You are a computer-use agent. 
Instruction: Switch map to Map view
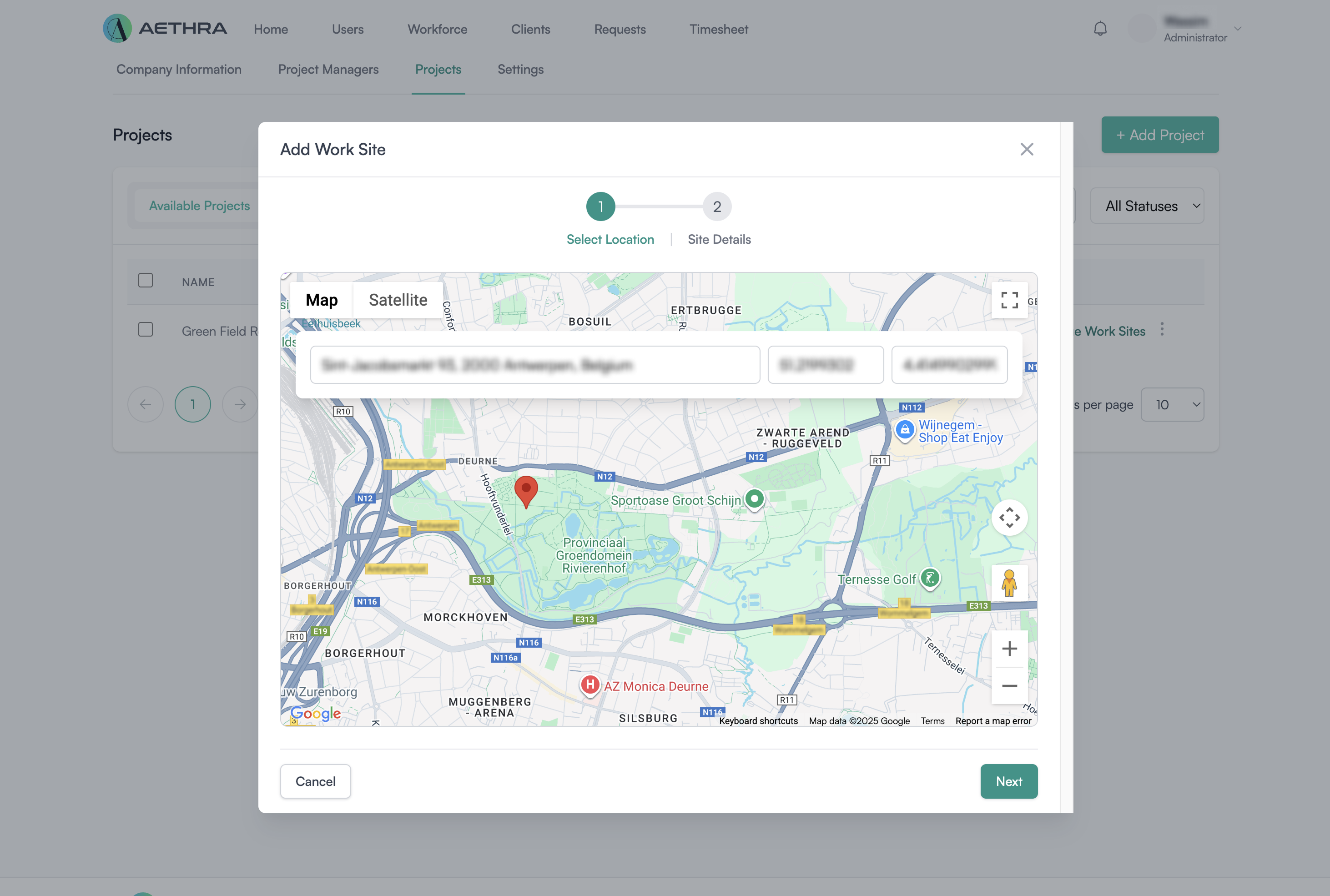coord(322,300)
